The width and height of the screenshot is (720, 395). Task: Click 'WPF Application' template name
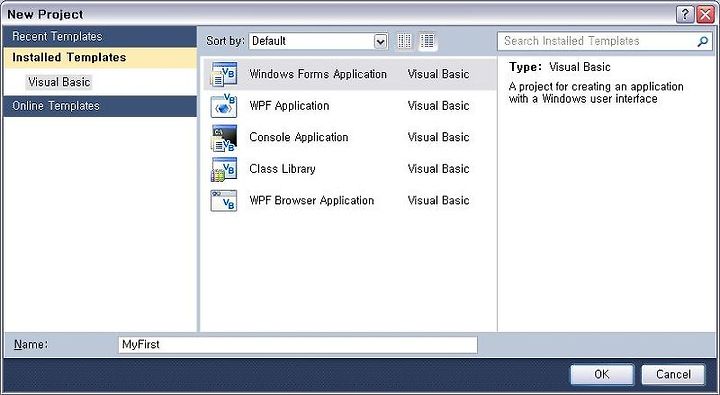pyautogui.click(x=289, y=106)
